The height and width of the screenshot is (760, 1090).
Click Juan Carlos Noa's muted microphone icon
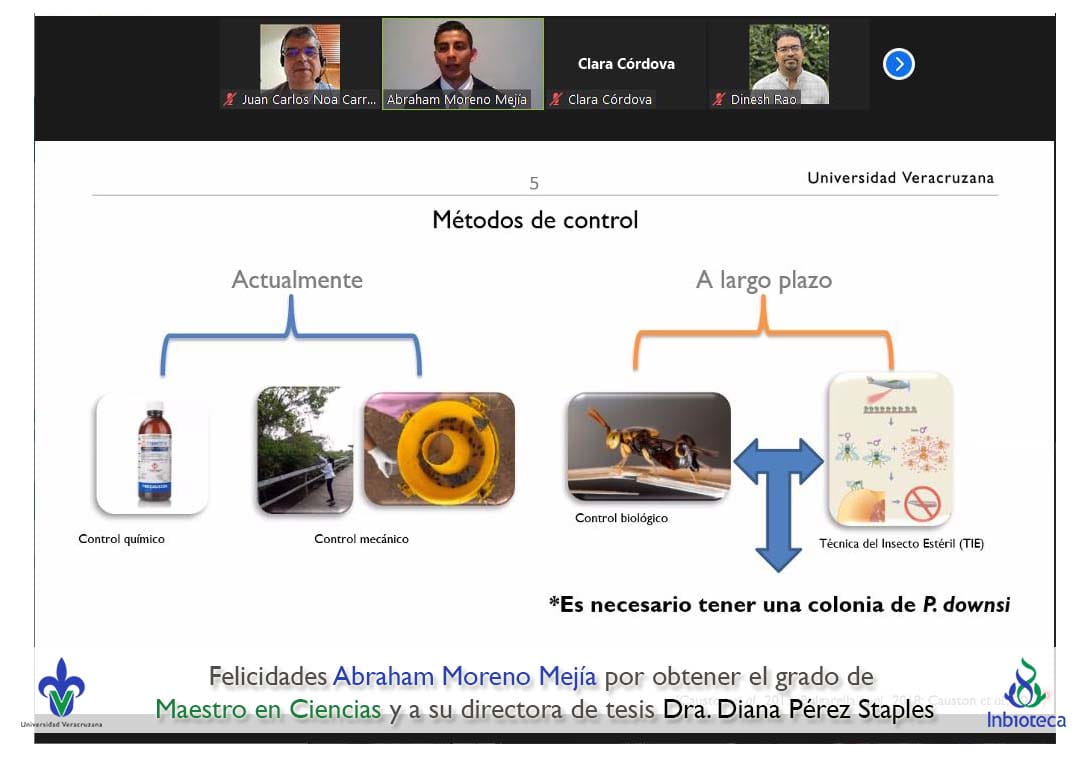[230, 99]
